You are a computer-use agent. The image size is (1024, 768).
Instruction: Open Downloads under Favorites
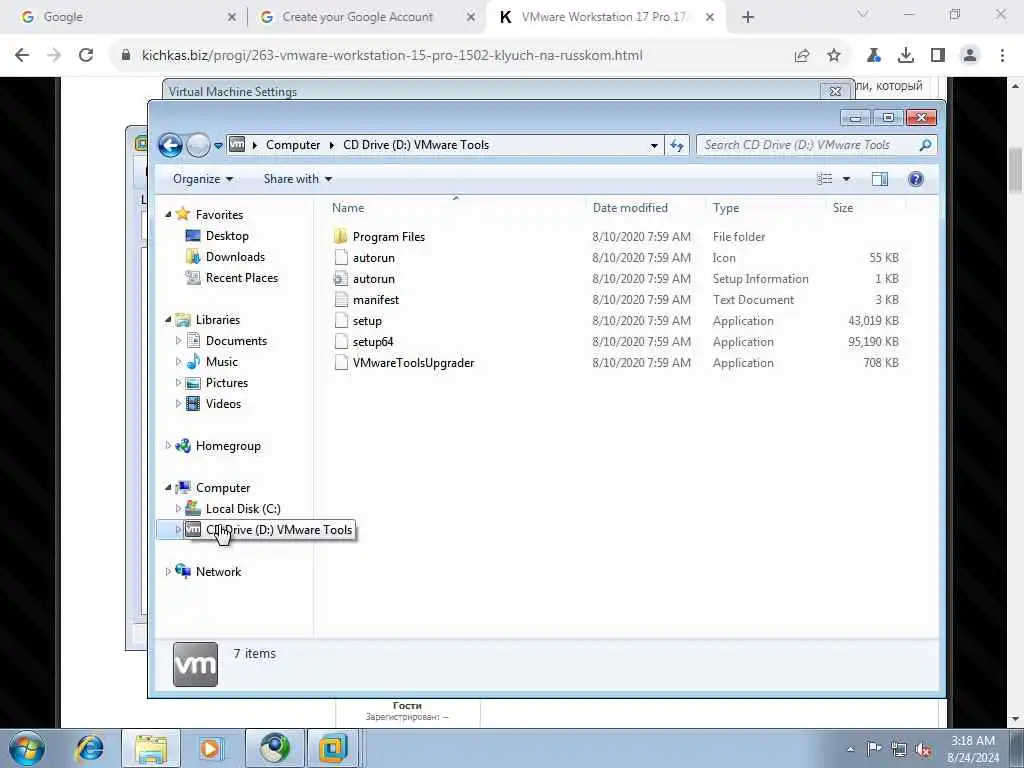(235, 257)
